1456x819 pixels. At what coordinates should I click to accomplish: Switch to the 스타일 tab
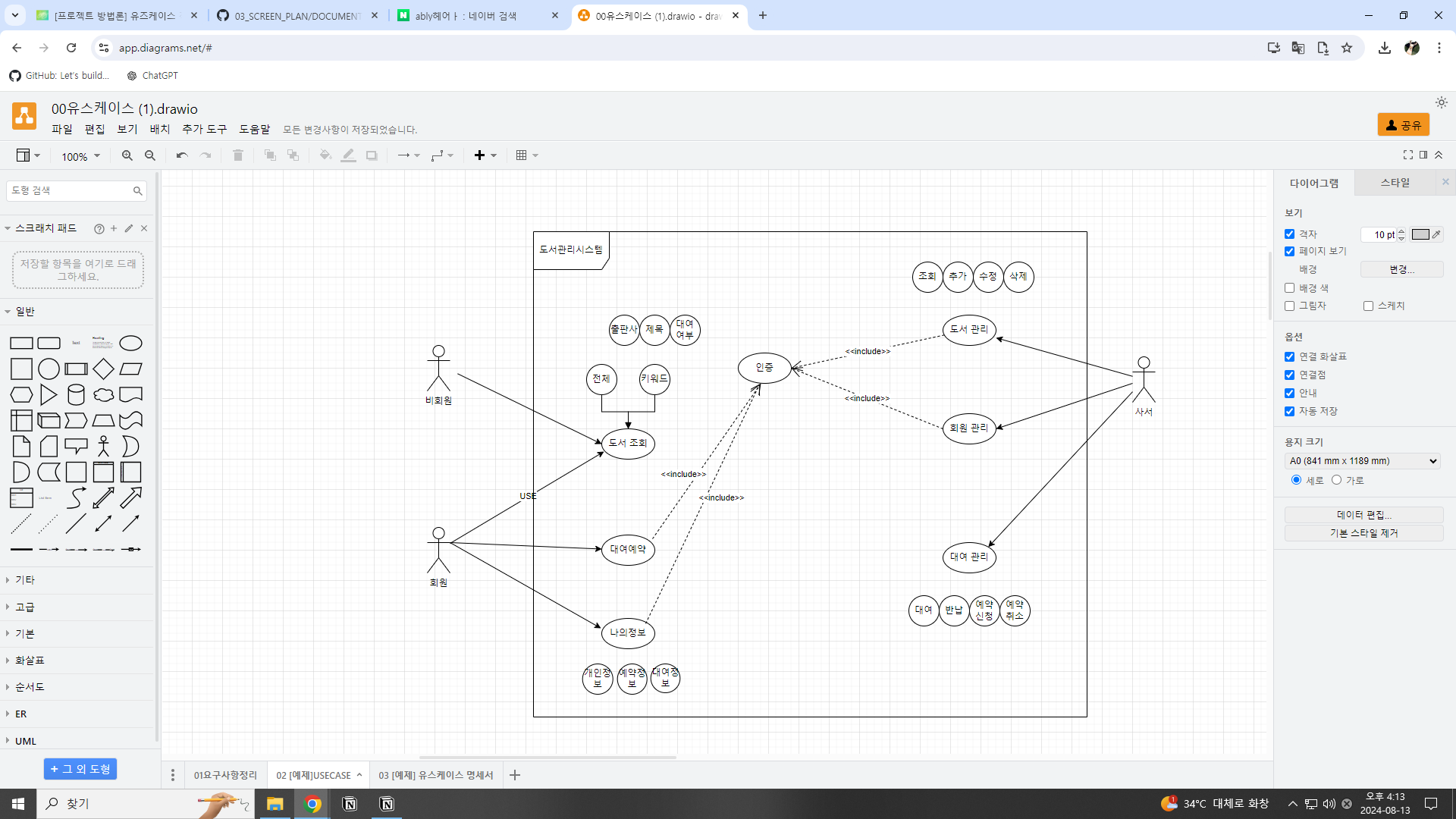[x=1395, y=183]
